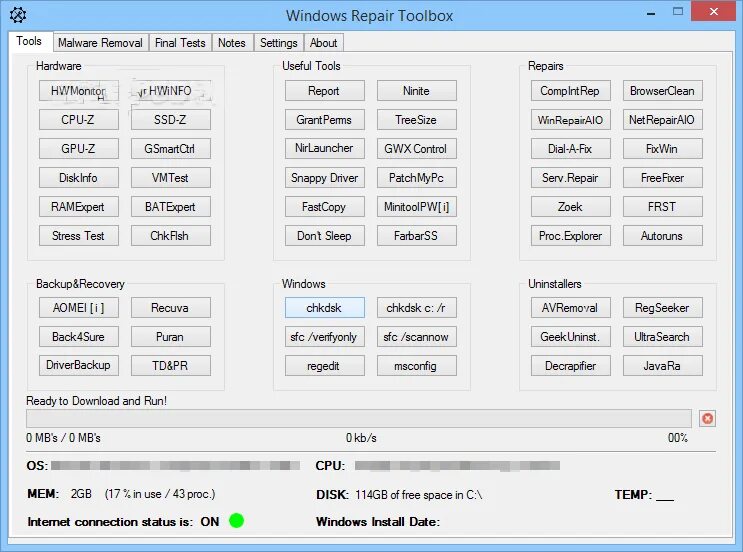Viewport: 743px width, 552px height.
Task: Run Zoek
Action: point(571,207)
